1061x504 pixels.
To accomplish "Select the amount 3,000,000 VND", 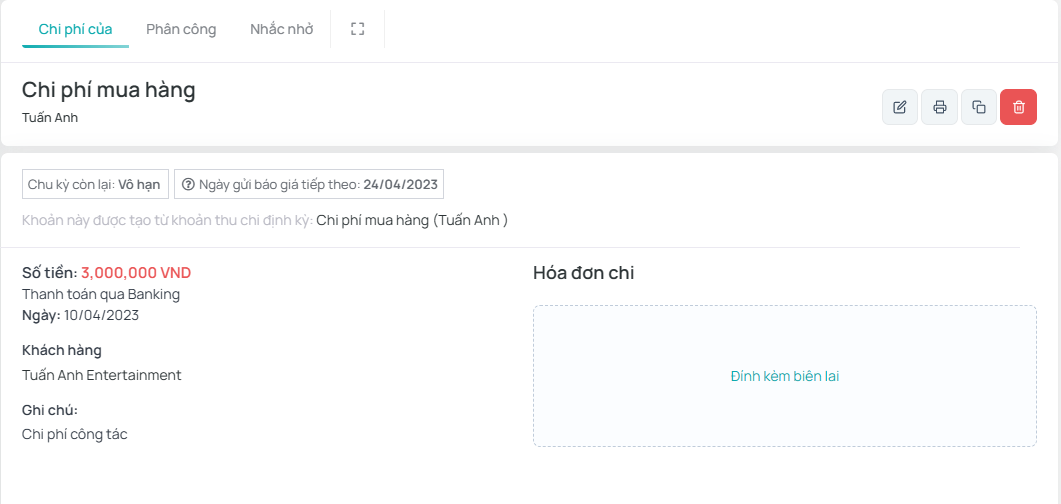I will coord(136,273).
